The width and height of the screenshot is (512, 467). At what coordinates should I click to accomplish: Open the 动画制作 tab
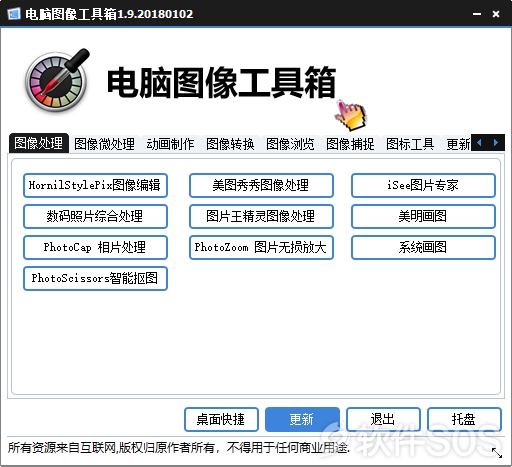170,144
